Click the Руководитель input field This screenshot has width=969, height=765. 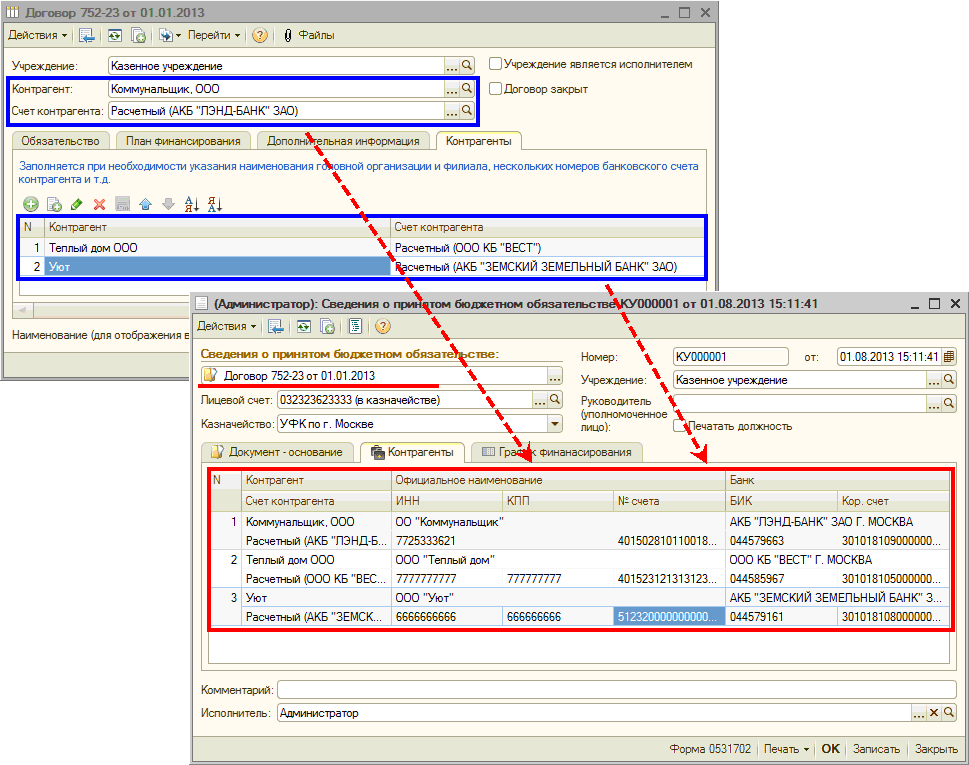tap(800, 404)
